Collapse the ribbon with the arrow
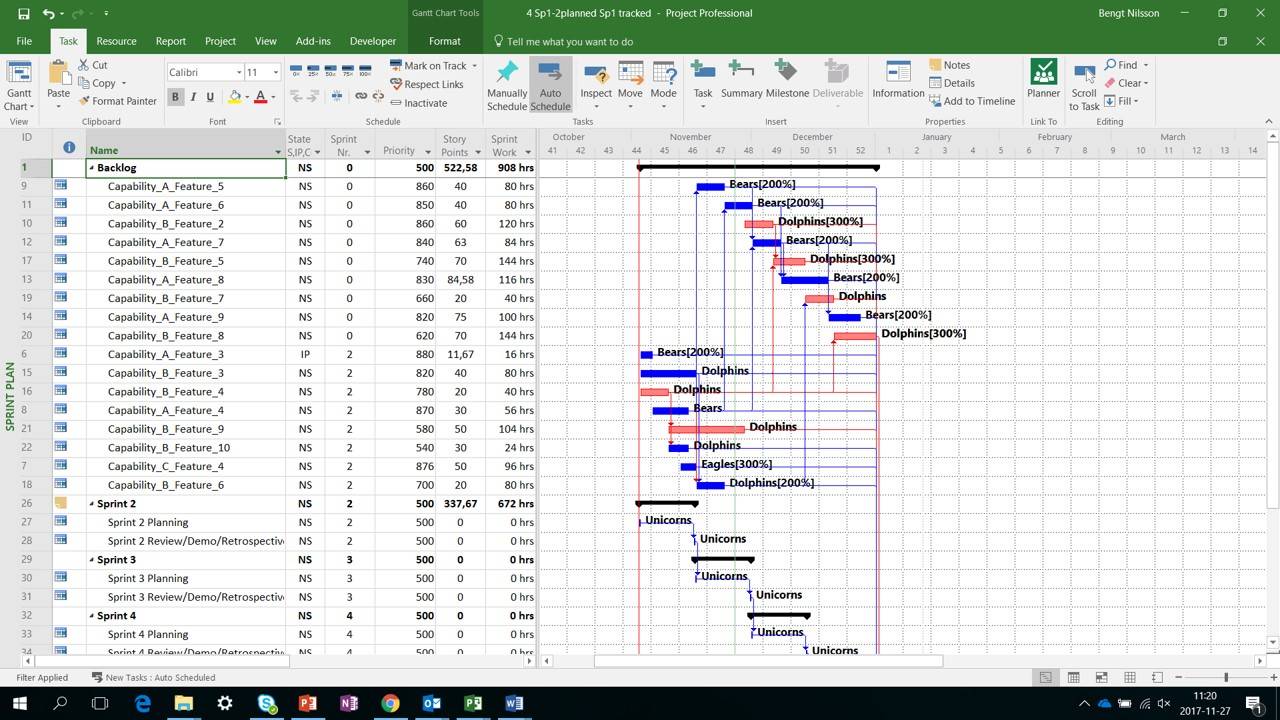 tap(1269, 121)
